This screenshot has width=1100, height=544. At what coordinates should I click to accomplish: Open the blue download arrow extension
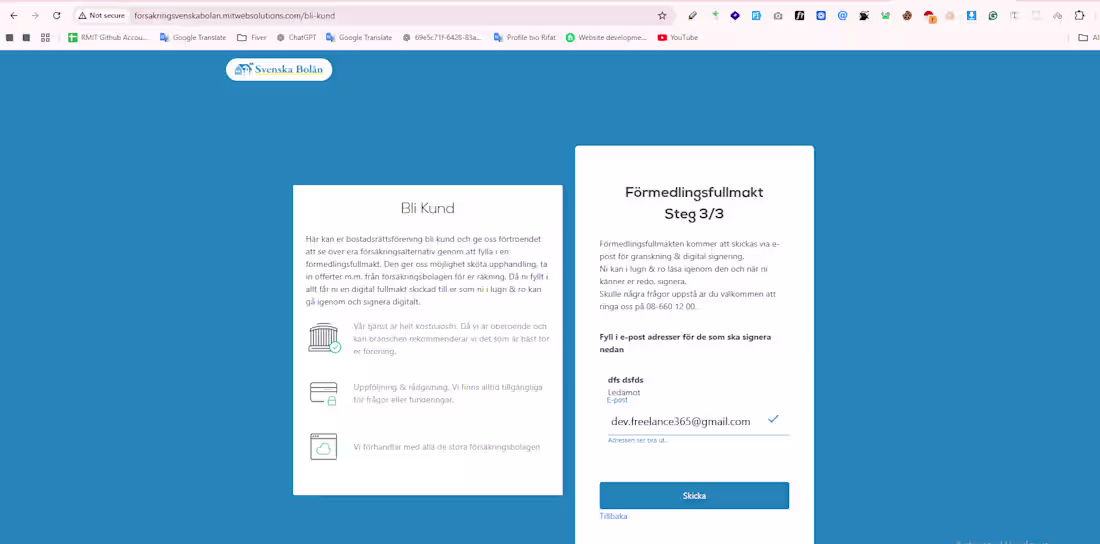point(972,15)
